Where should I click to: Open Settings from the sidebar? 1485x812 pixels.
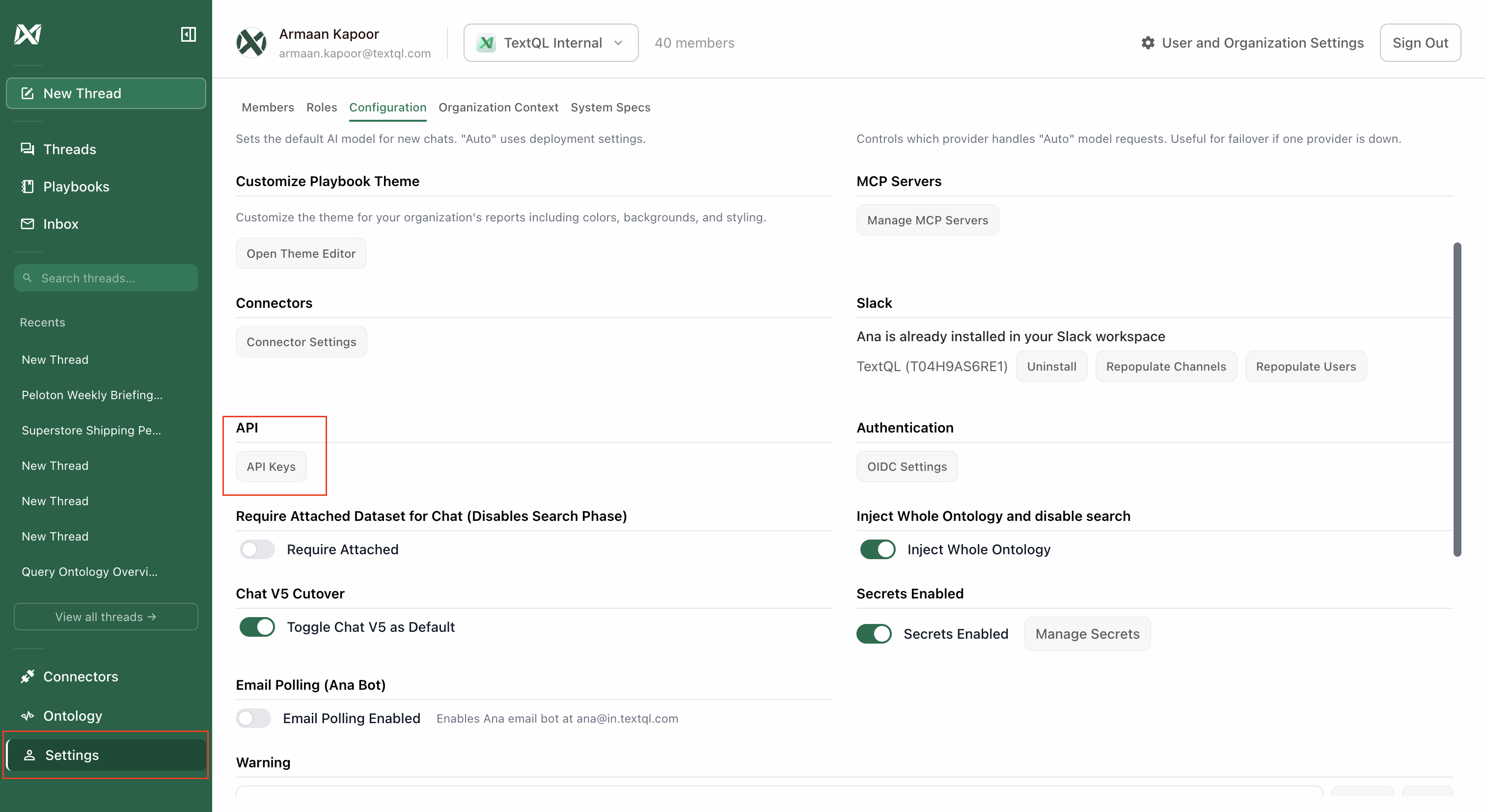(71, 755)
